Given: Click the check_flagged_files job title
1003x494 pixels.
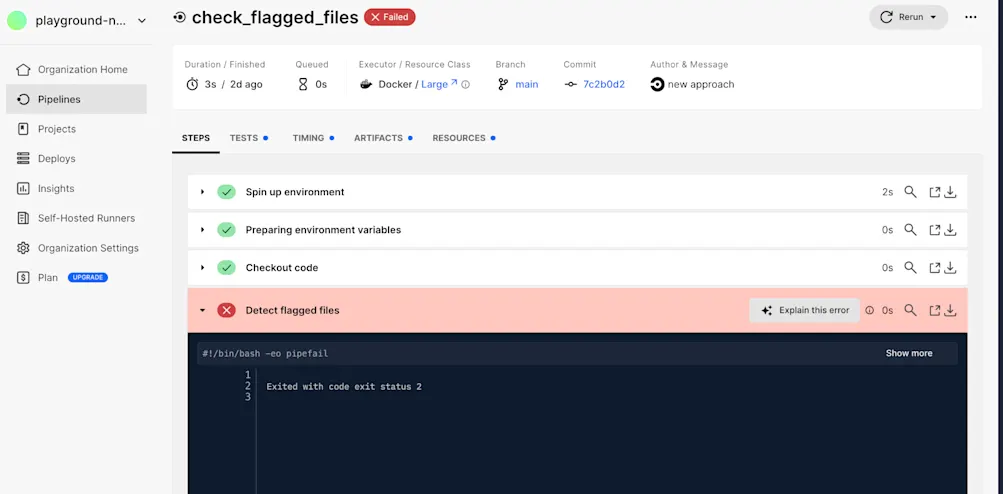Looking at the screenshot, I should click(x=275, y=17).
